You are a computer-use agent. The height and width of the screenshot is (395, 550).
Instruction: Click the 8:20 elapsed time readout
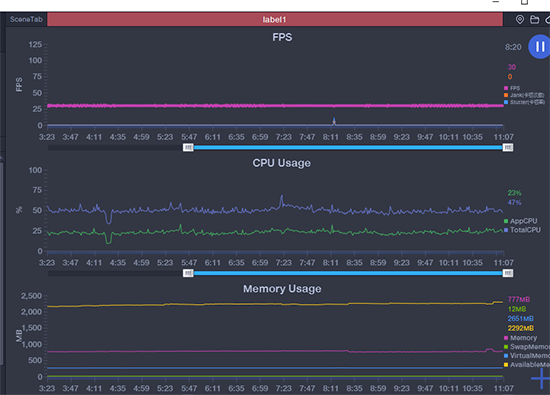click(513, 47)
